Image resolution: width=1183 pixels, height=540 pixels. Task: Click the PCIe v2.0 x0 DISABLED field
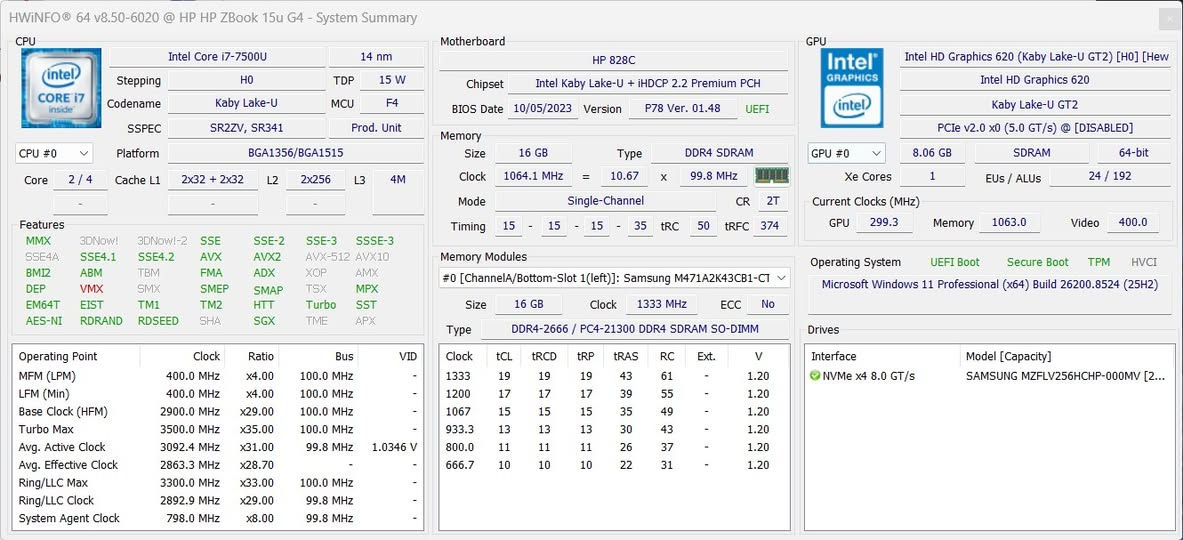(x=1034, y=128)
